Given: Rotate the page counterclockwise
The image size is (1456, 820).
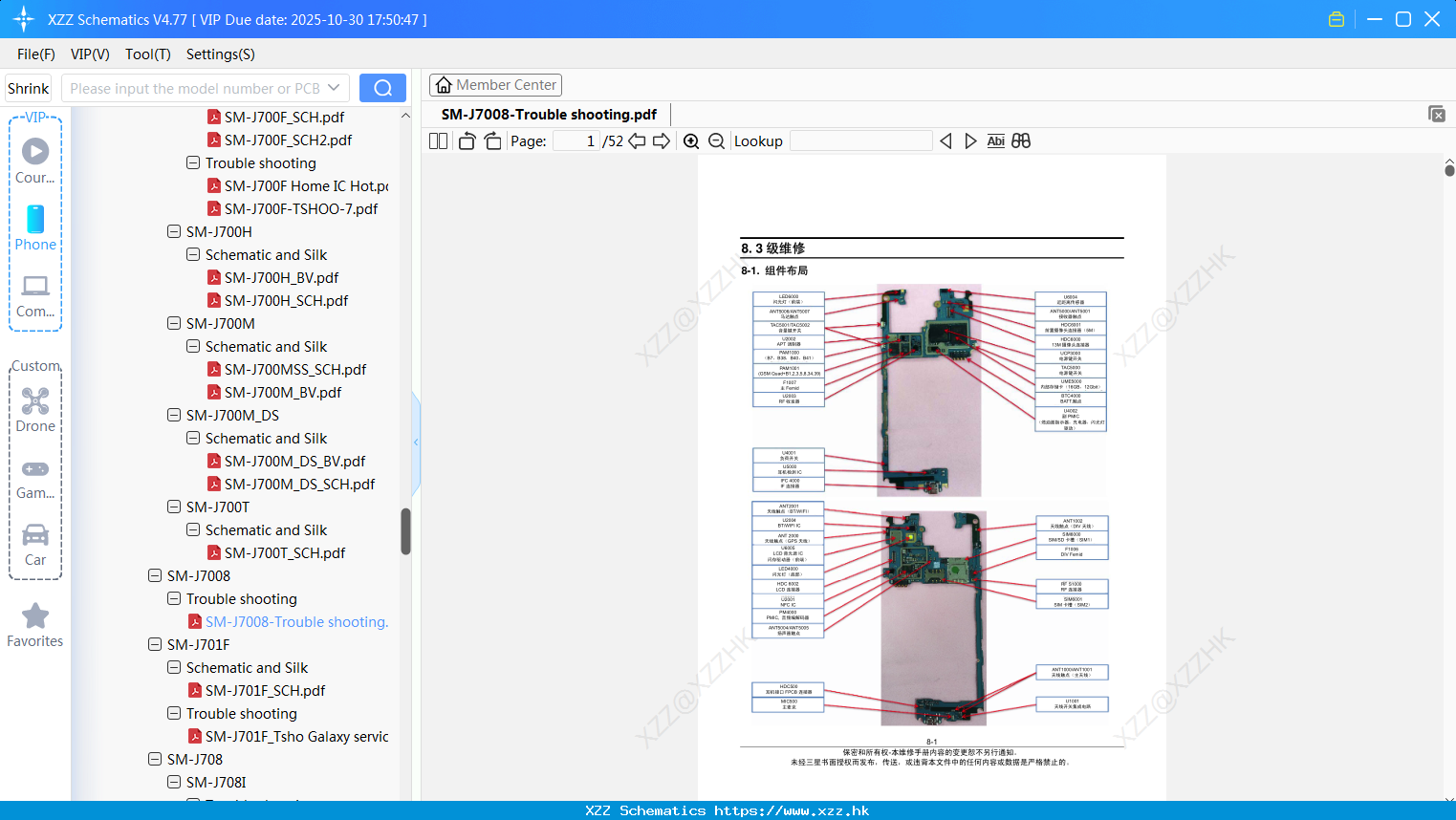Looking at the screenshot, I should (x=467, y=141).
